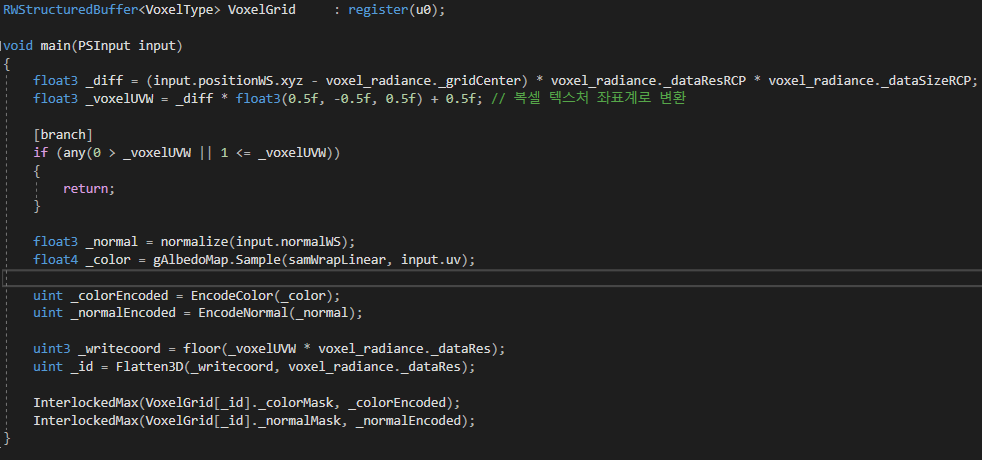Screen dimensions: 982x460
Task: Click _colorMask in the first InterlockedMax call
Action: pyautogui.click(x=296, y=402)
